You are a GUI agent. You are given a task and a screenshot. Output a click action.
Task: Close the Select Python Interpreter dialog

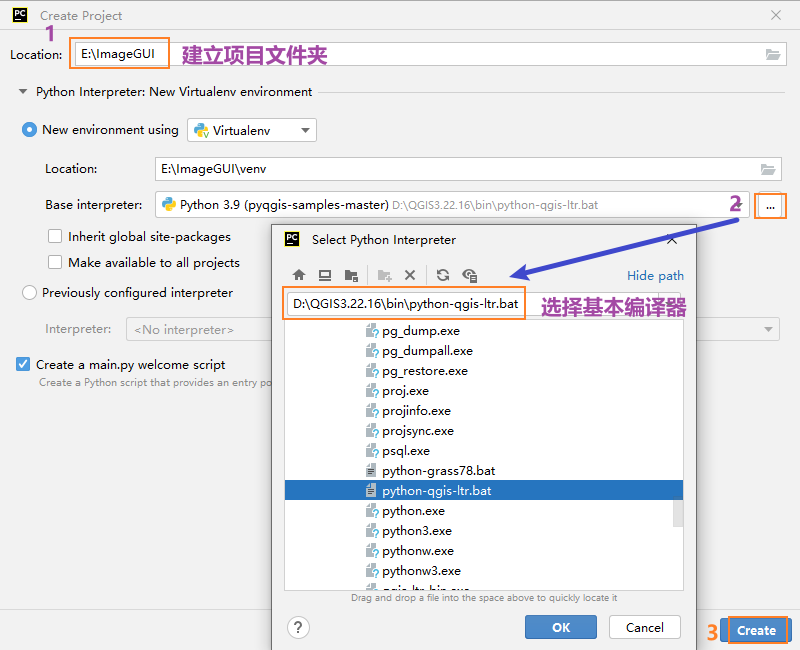click(x=672, y=239)
